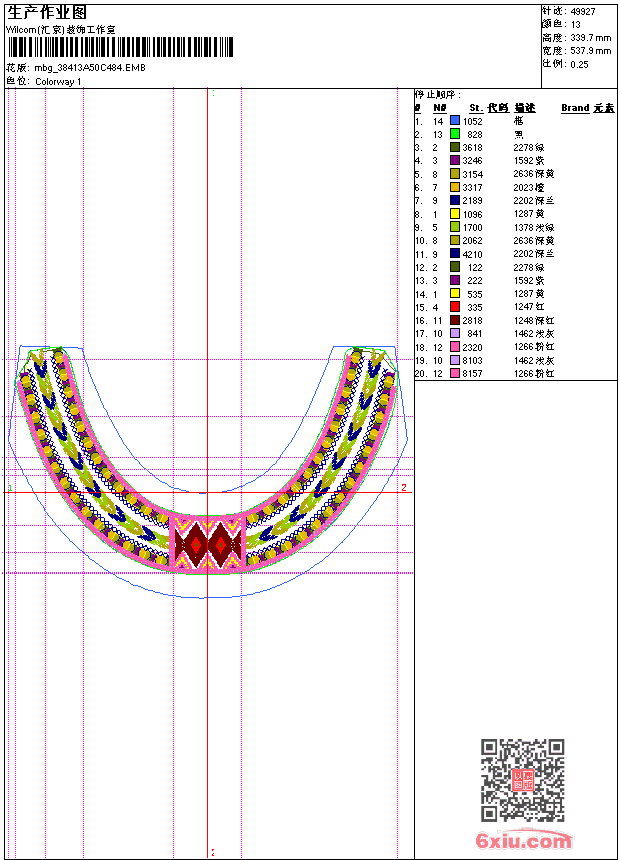Select the dark red swatch with 2818 stitches

455,320
